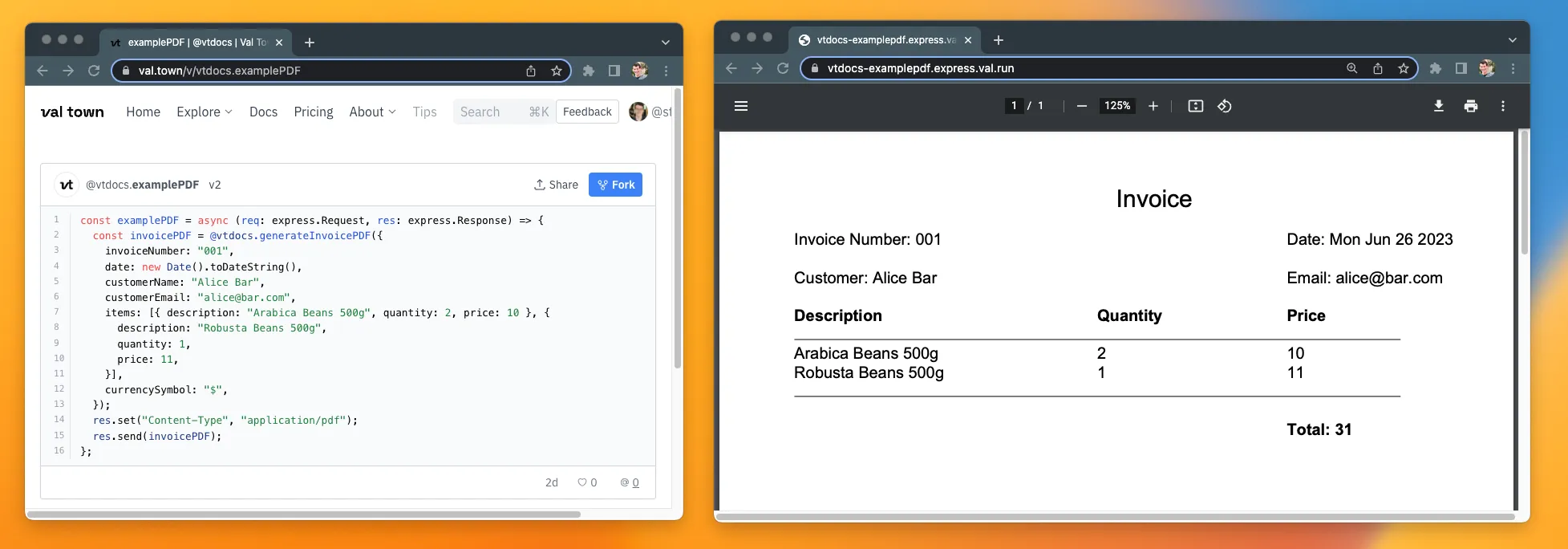Image resolution: width=1568 pixels, height=549 pixels.
Task: Bookmark the val.town page with star
Action: pyautogui.click(x=556, y=71)
